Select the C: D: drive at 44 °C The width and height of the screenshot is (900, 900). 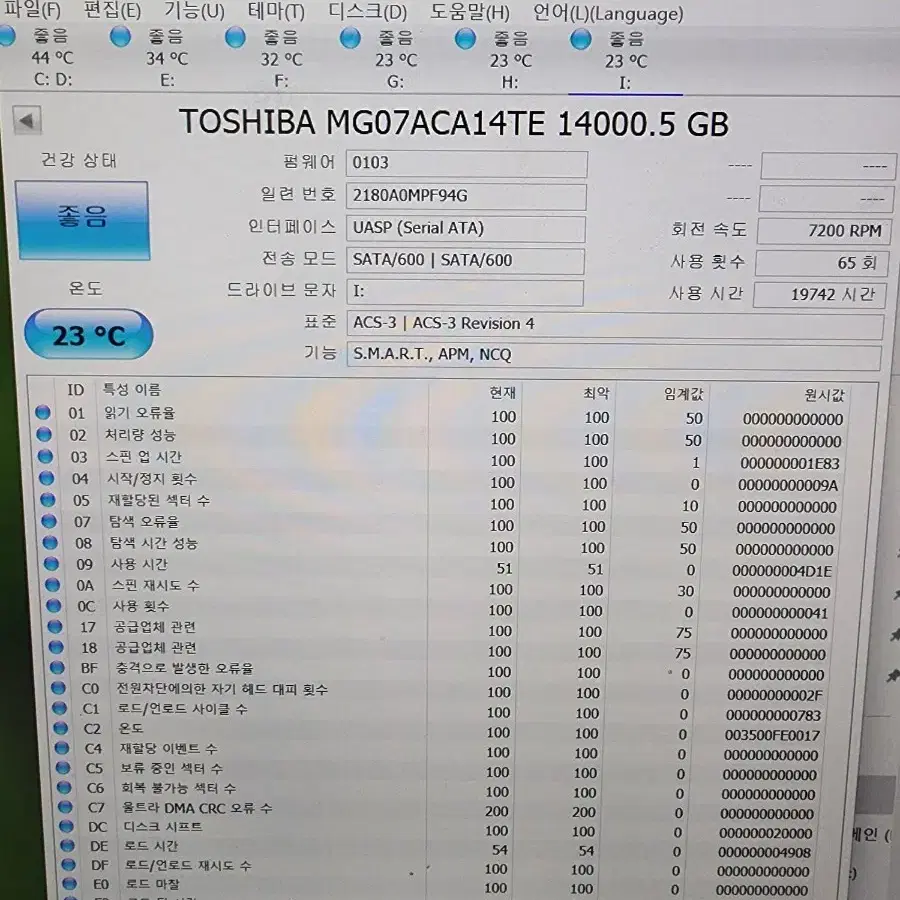pyautogui.click(x=46, y=57)
